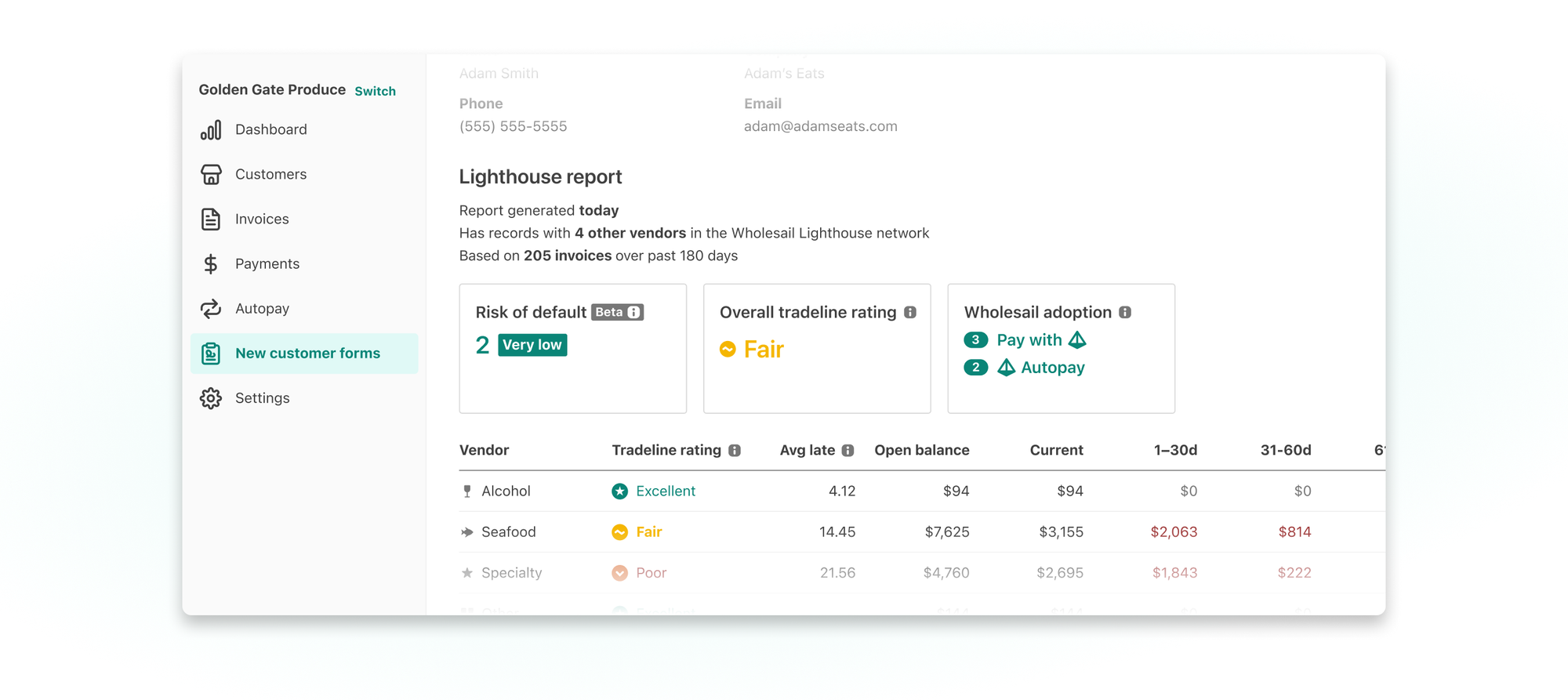The width and height of the screenshot is (1568, 700).
Task: Click the Settings gear icon
Action: 210,398
